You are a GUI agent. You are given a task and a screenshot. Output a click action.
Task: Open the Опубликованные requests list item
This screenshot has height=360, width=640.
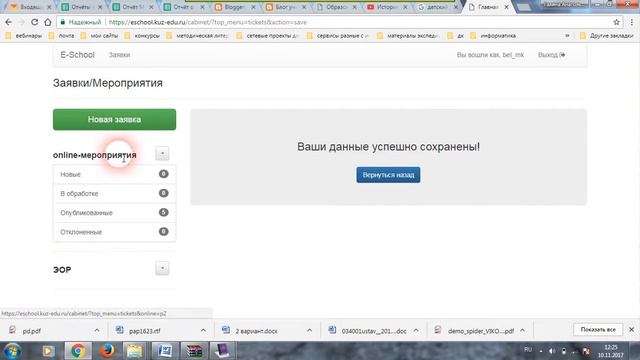(x=114, y=213)
